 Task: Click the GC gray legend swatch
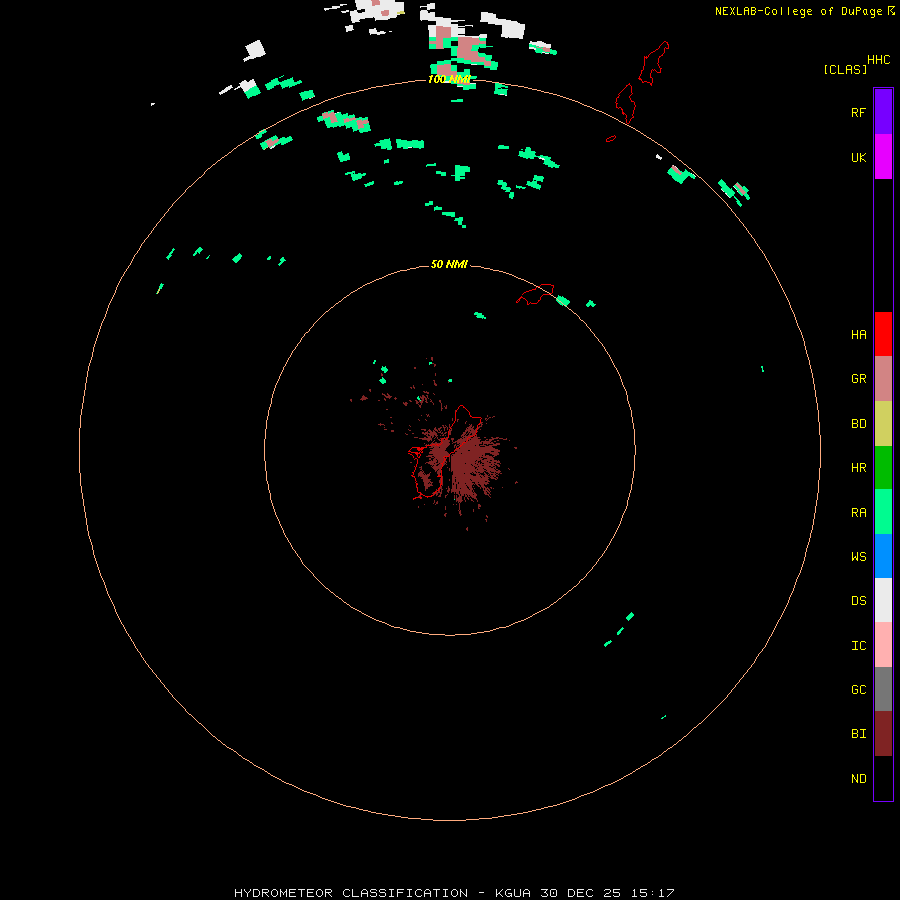(x=883, y=689)
